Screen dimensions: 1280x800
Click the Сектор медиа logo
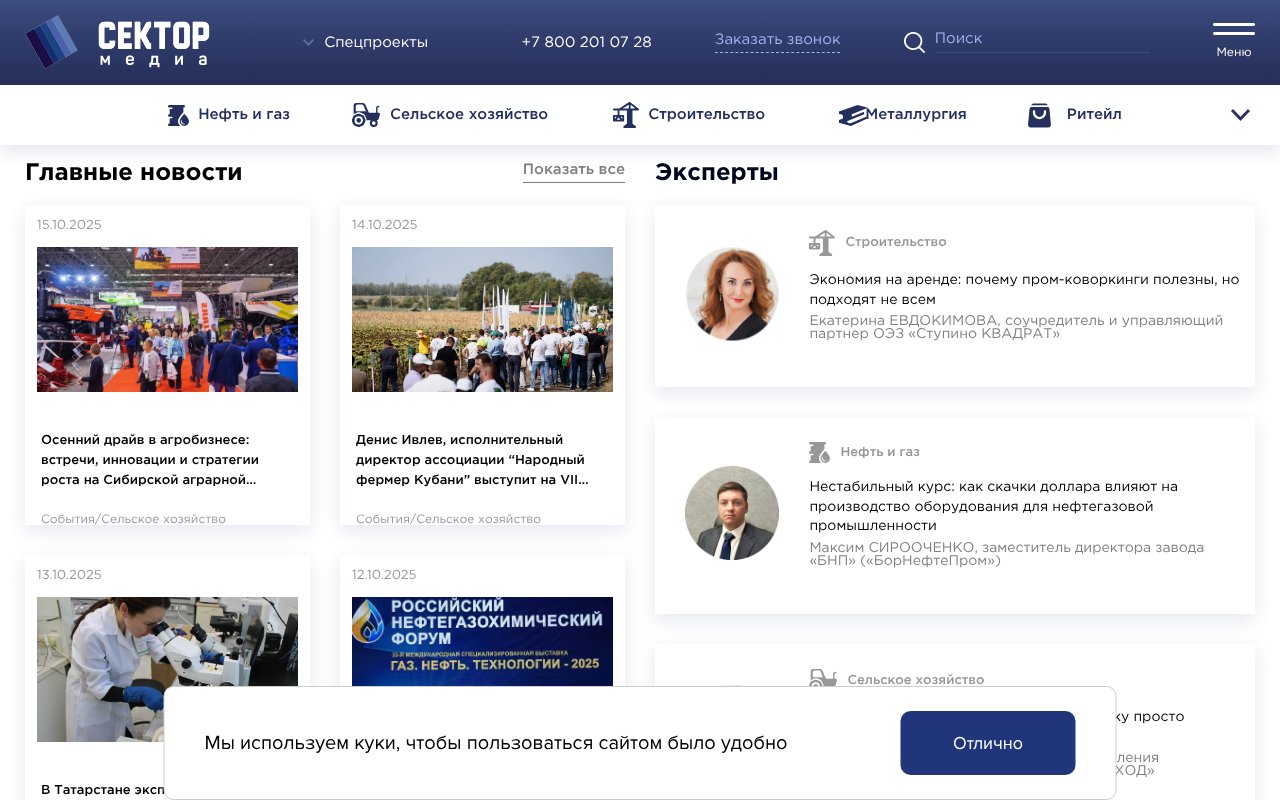tap(110, 42)
